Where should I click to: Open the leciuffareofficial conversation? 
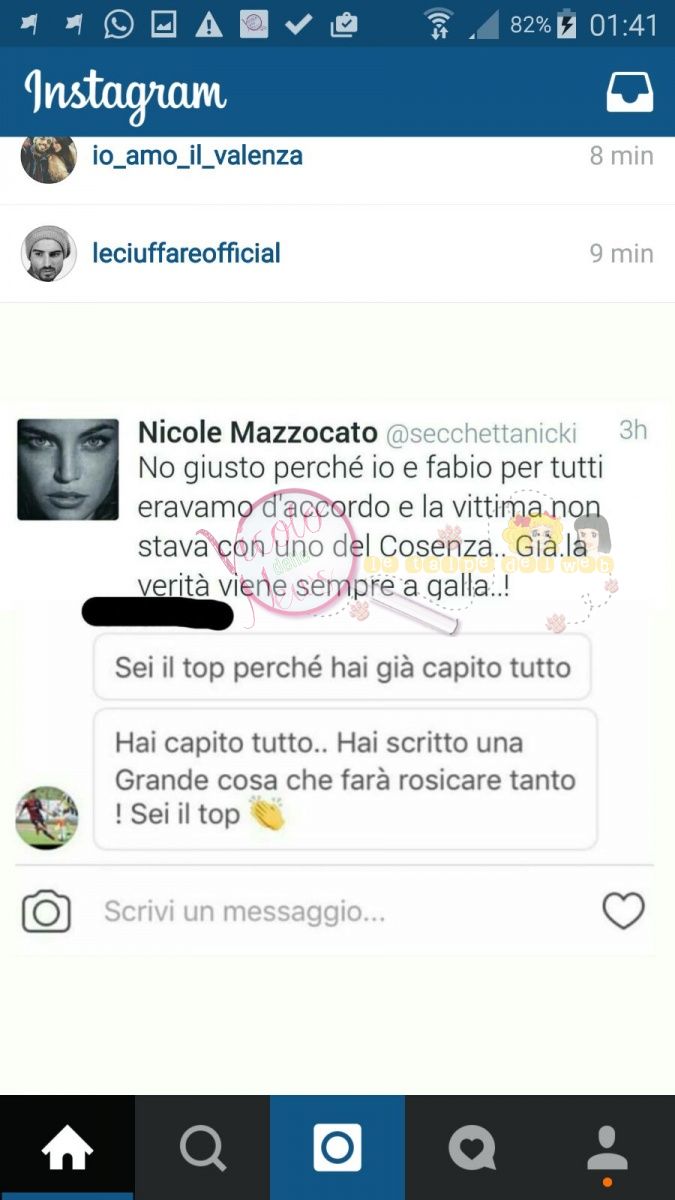click(x=337, y=254)
